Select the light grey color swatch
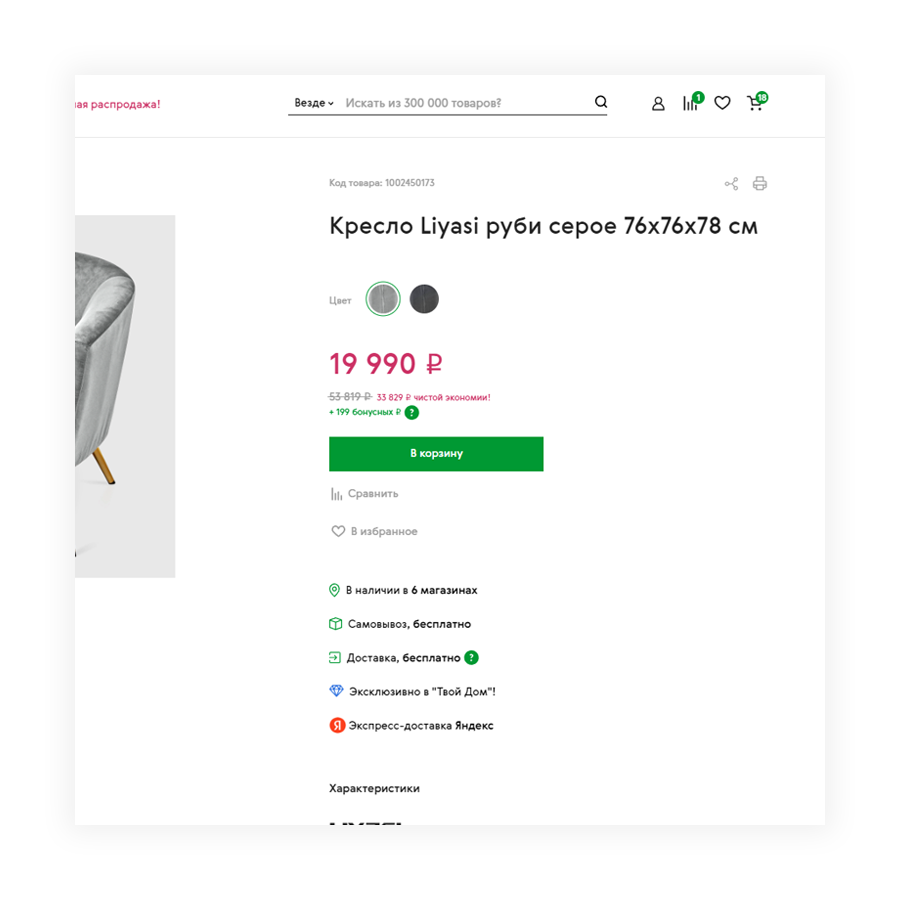Screen dimensions: 900x900 [383, 299]
